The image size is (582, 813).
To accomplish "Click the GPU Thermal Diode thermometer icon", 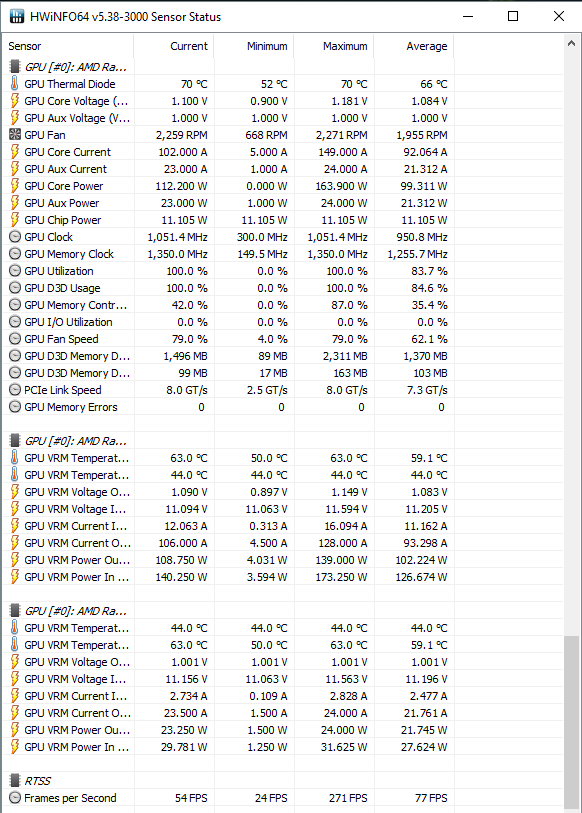I will tap(15, 83).
